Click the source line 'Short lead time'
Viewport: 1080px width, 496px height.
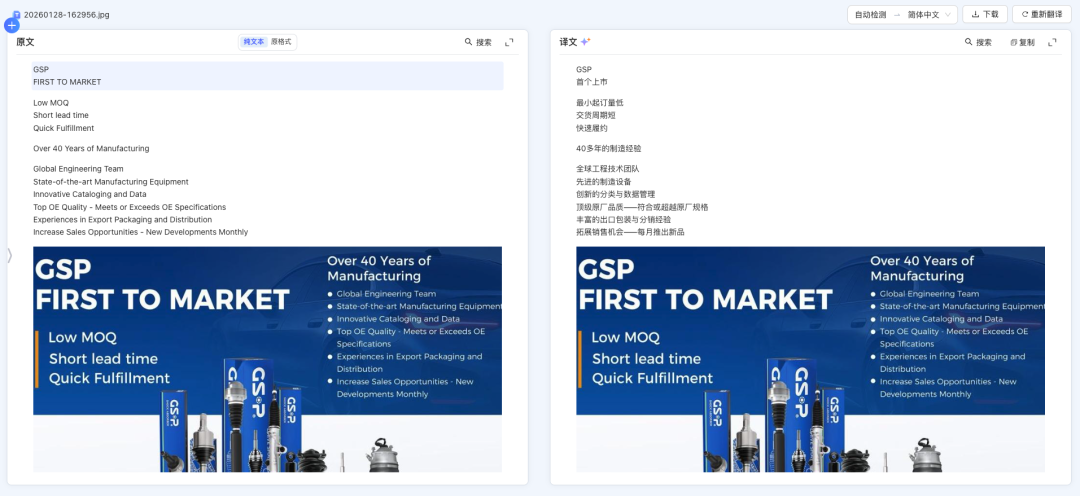[x=61, y=115]
